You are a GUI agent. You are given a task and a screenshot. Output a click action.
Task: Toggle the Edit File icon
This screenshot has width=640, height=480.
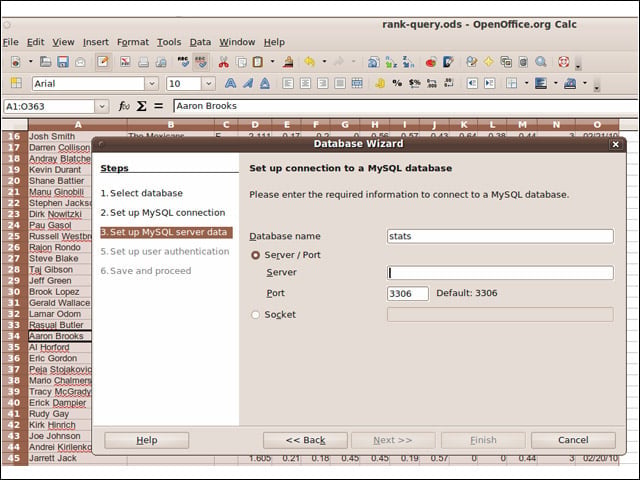click(103, 62)
